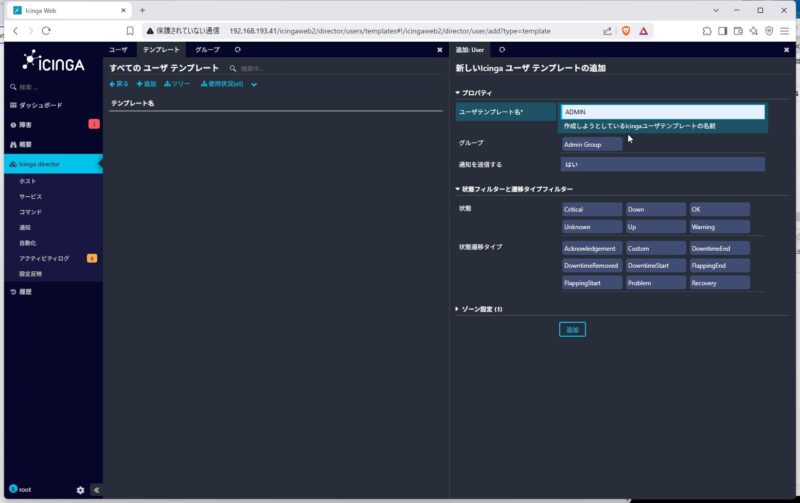Click the Icinga logo
This screenshot has height=503, width=800.
click(53, 61)
